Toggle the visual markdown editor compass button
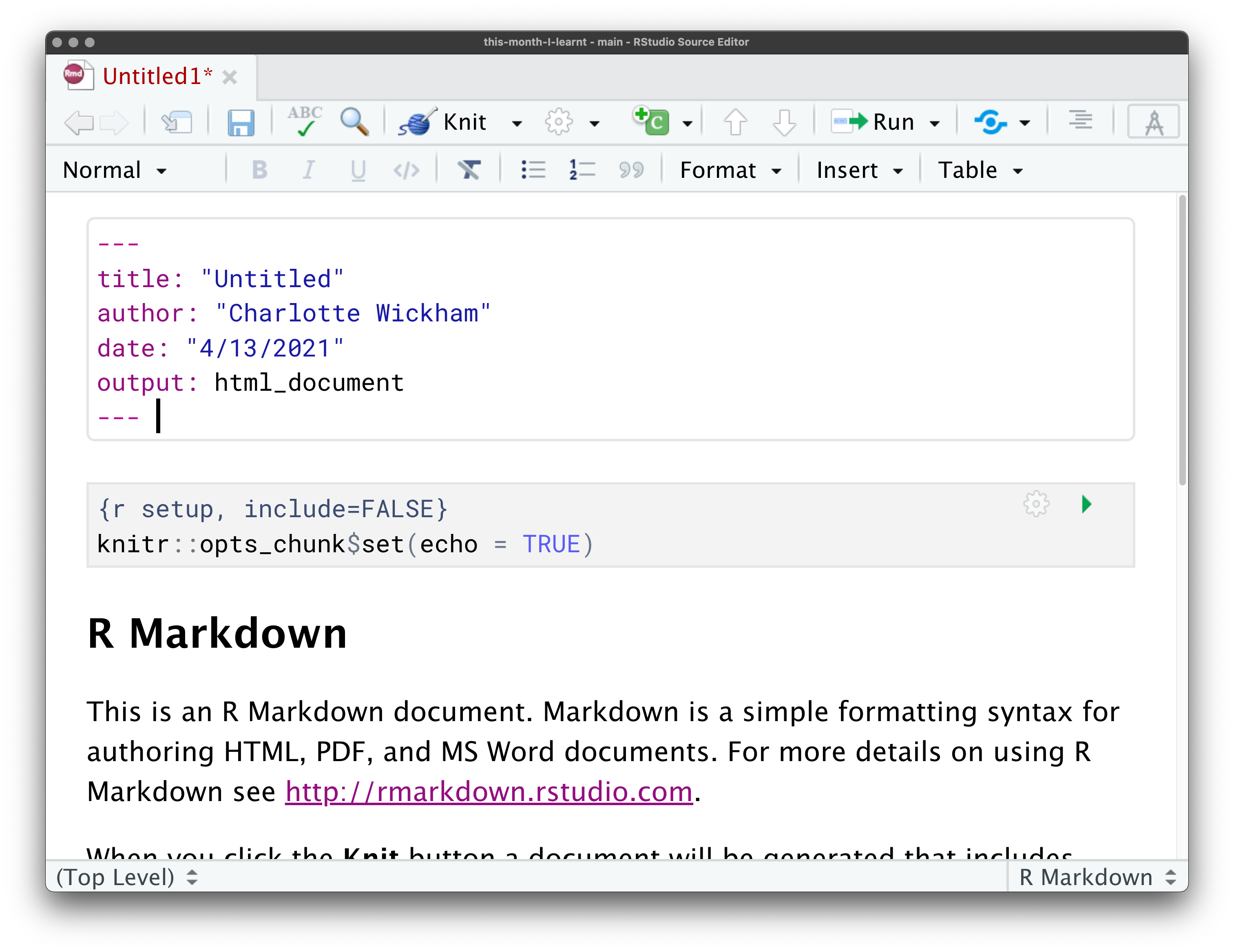Viewport: 1234px width, 952px height. pos(1153,122)
